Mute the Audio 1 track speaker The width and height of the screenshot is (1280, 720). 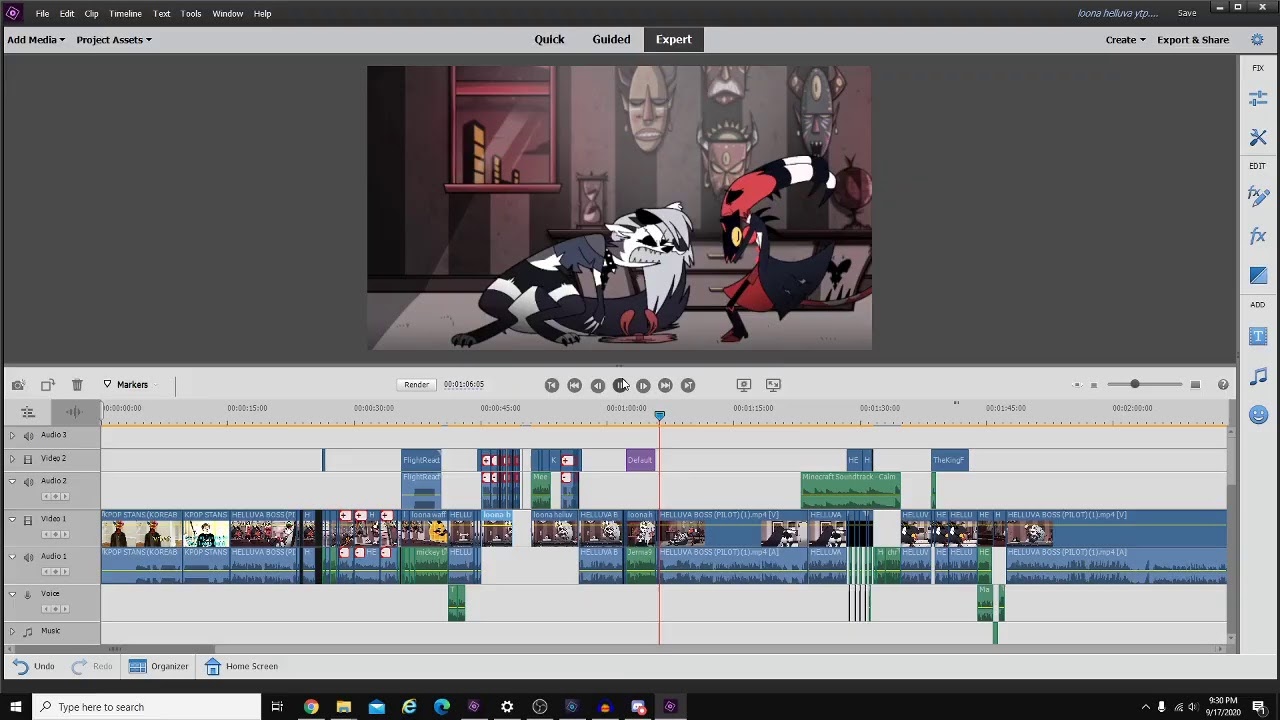point(28,558)
